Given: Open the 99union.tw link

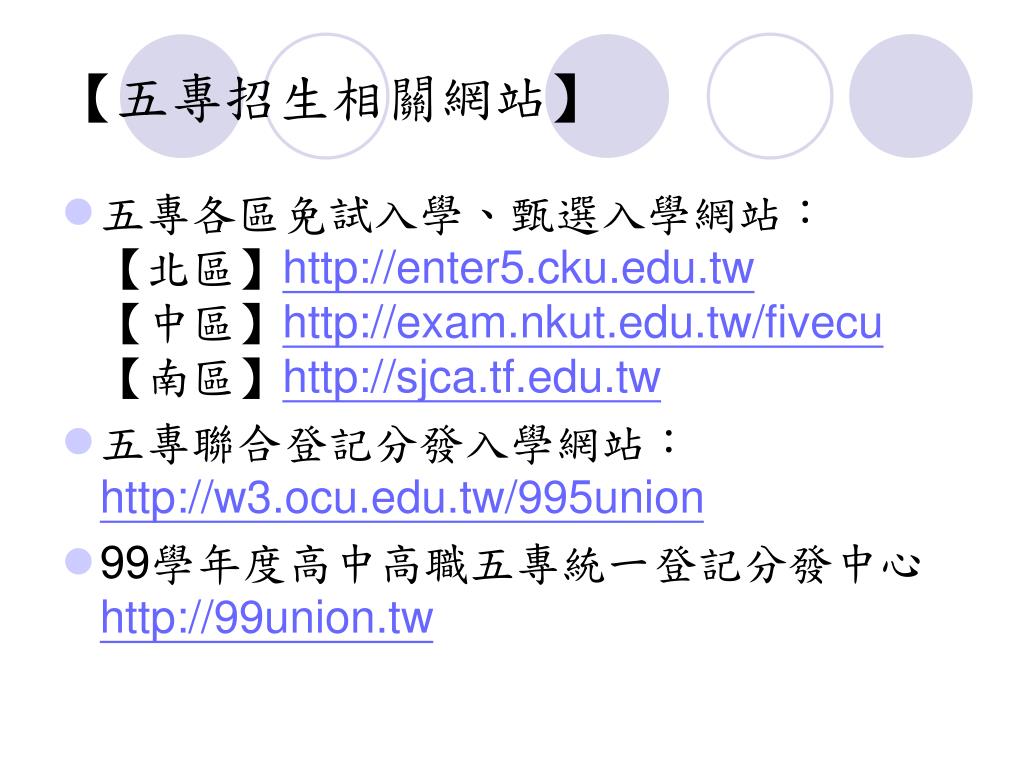Looking at the screenshot, I should tap(266, 618).
